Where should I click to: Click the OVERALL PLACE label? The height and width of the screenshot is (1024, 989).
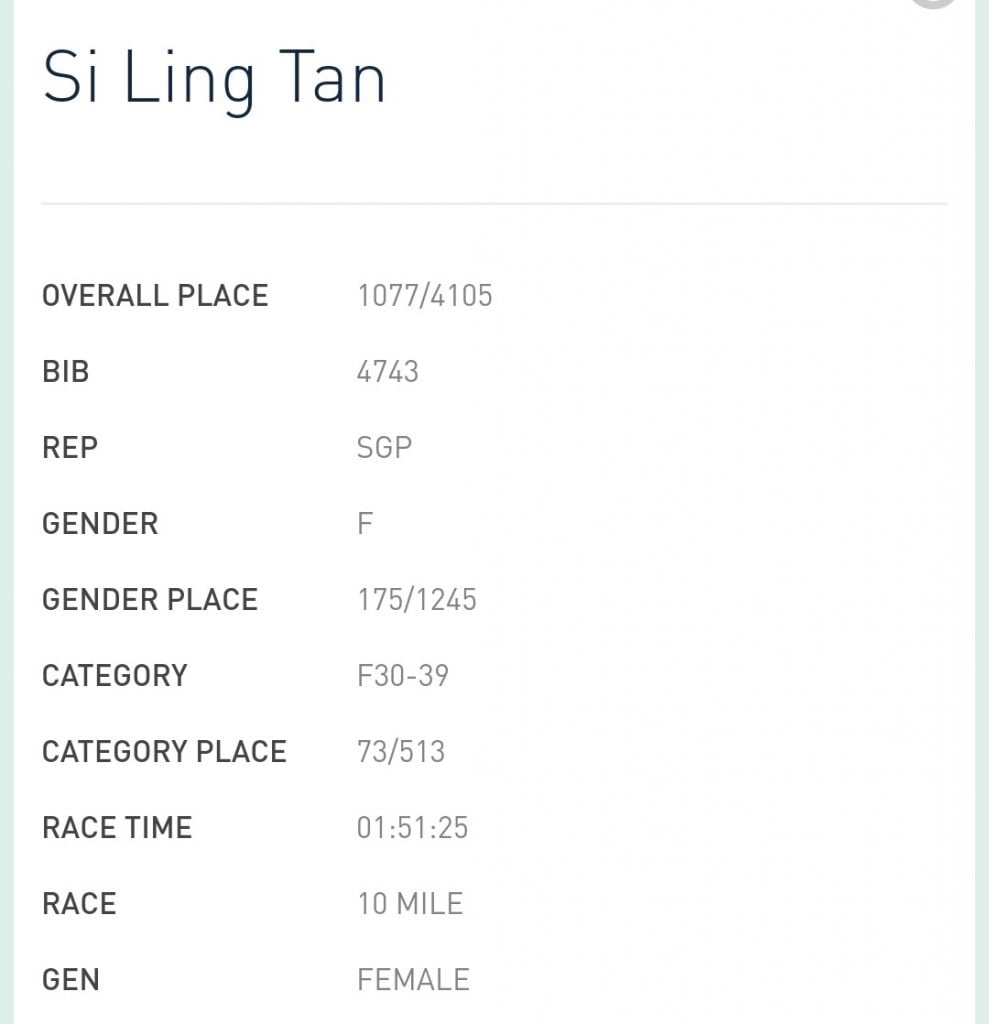[x=155, y=296]
